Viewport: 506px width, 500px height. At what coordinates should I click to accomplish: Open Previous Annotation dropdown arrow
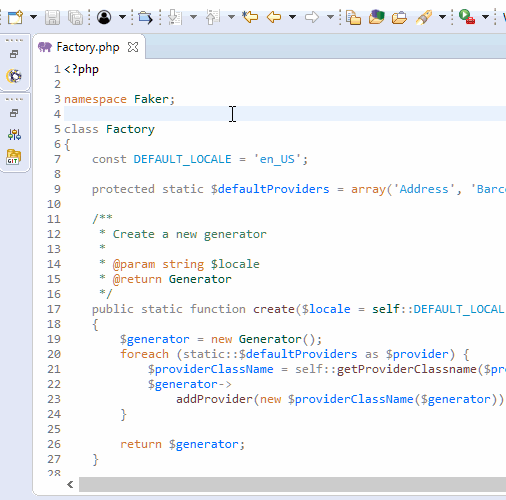pos(231,17)
